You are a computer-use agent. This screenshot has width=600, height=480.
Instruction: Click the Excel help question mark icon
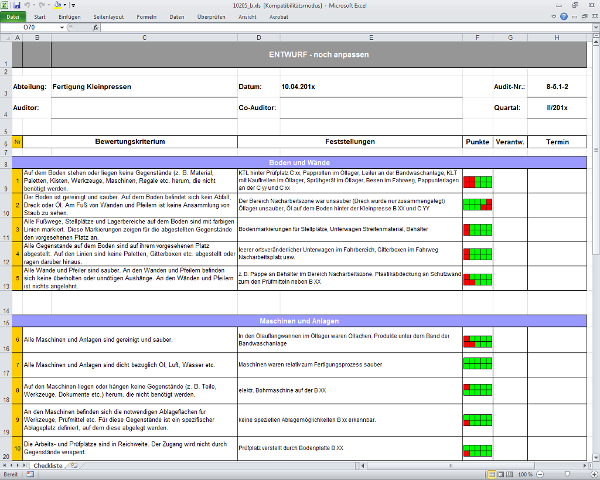click(563, 17)
